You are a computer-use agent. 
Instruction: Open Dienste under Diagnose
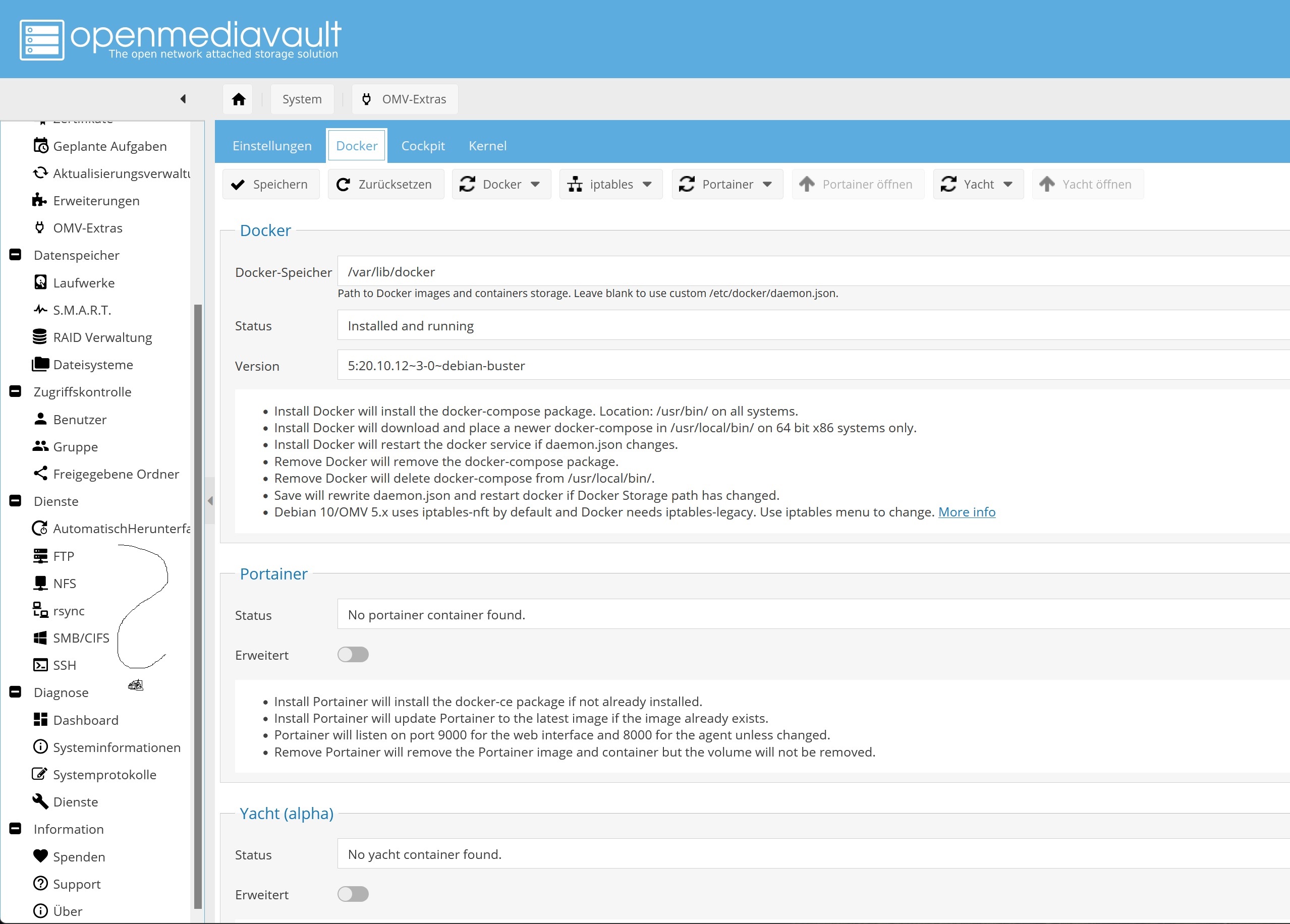[x=66, y=802]
